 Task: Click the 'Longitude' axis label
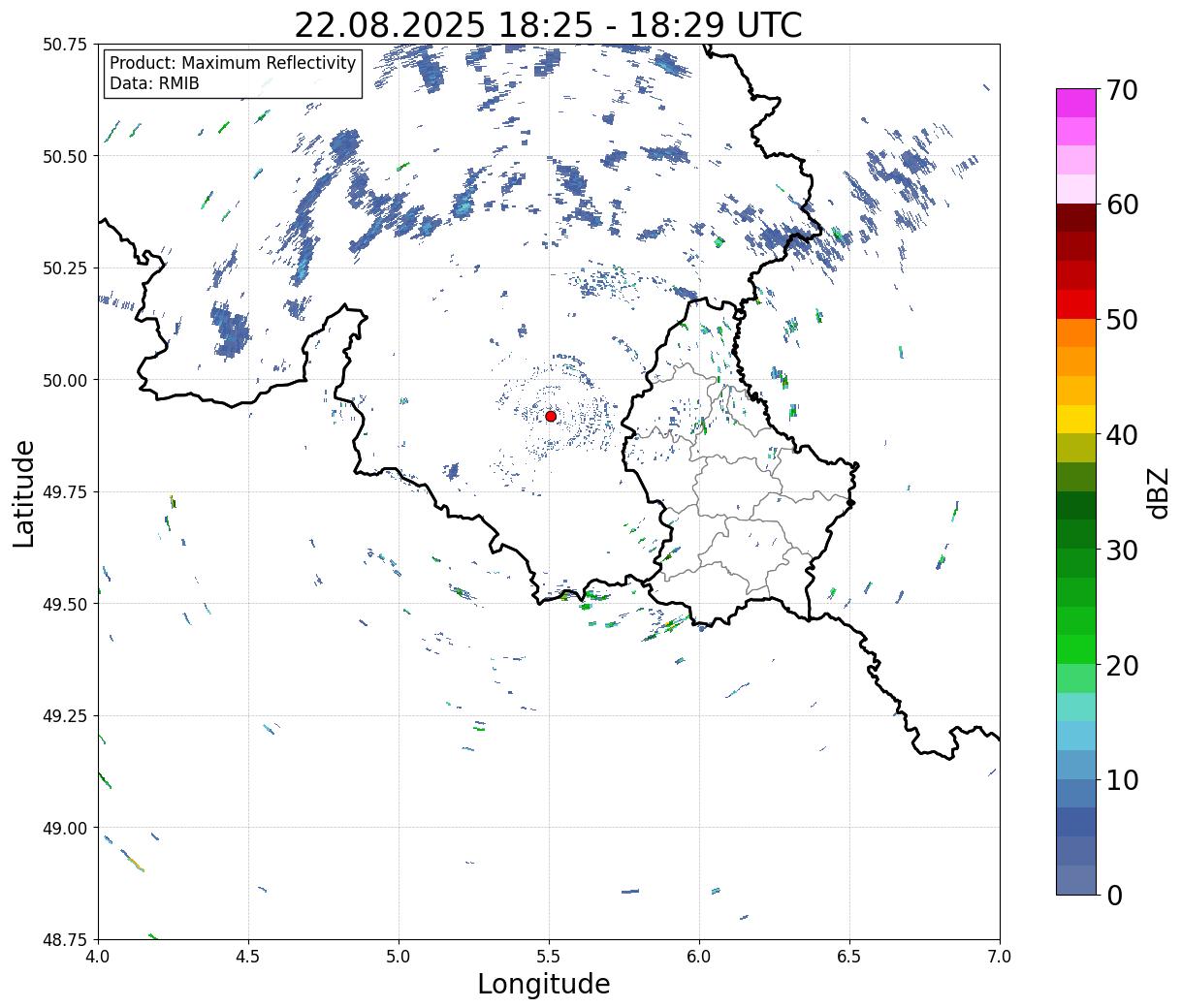tap(544, 985)
